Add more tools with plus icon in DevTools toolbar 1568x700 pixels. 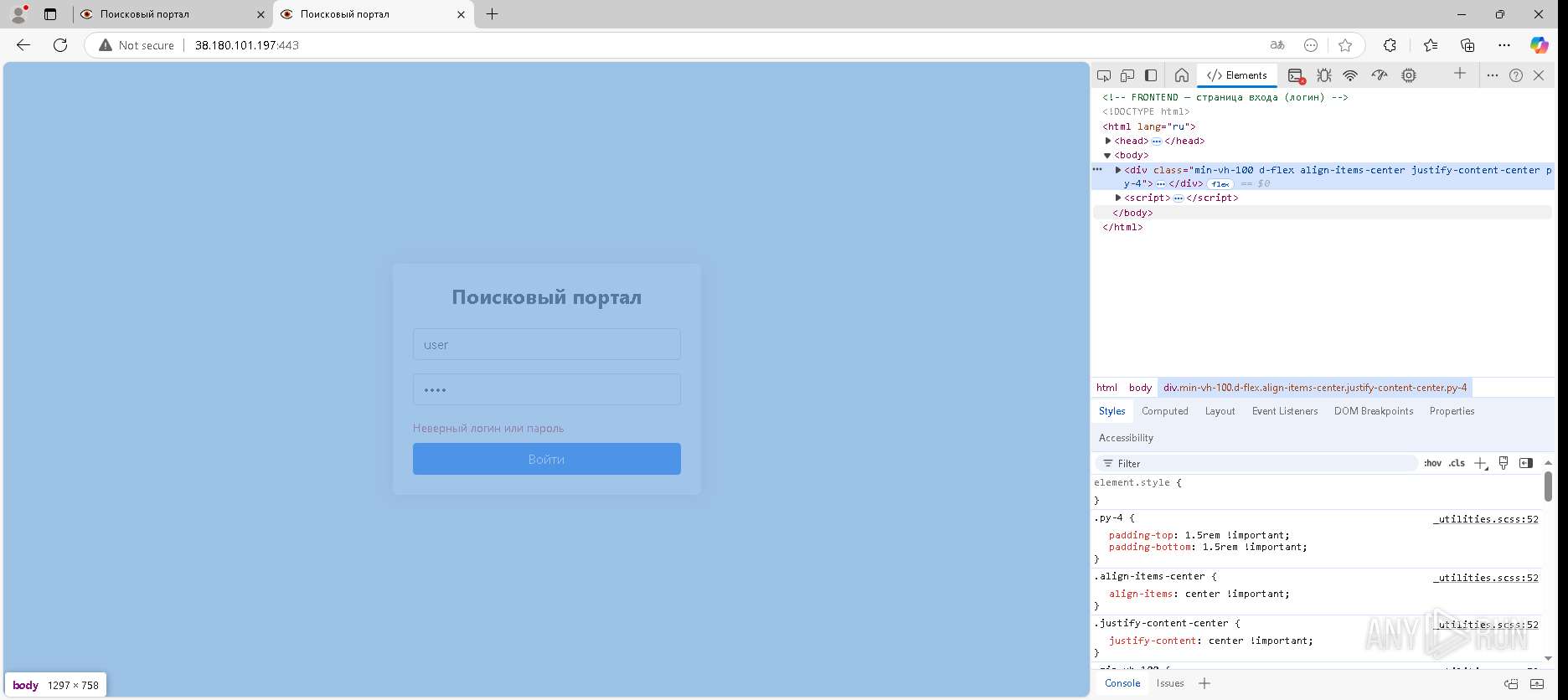[1460, 74]
